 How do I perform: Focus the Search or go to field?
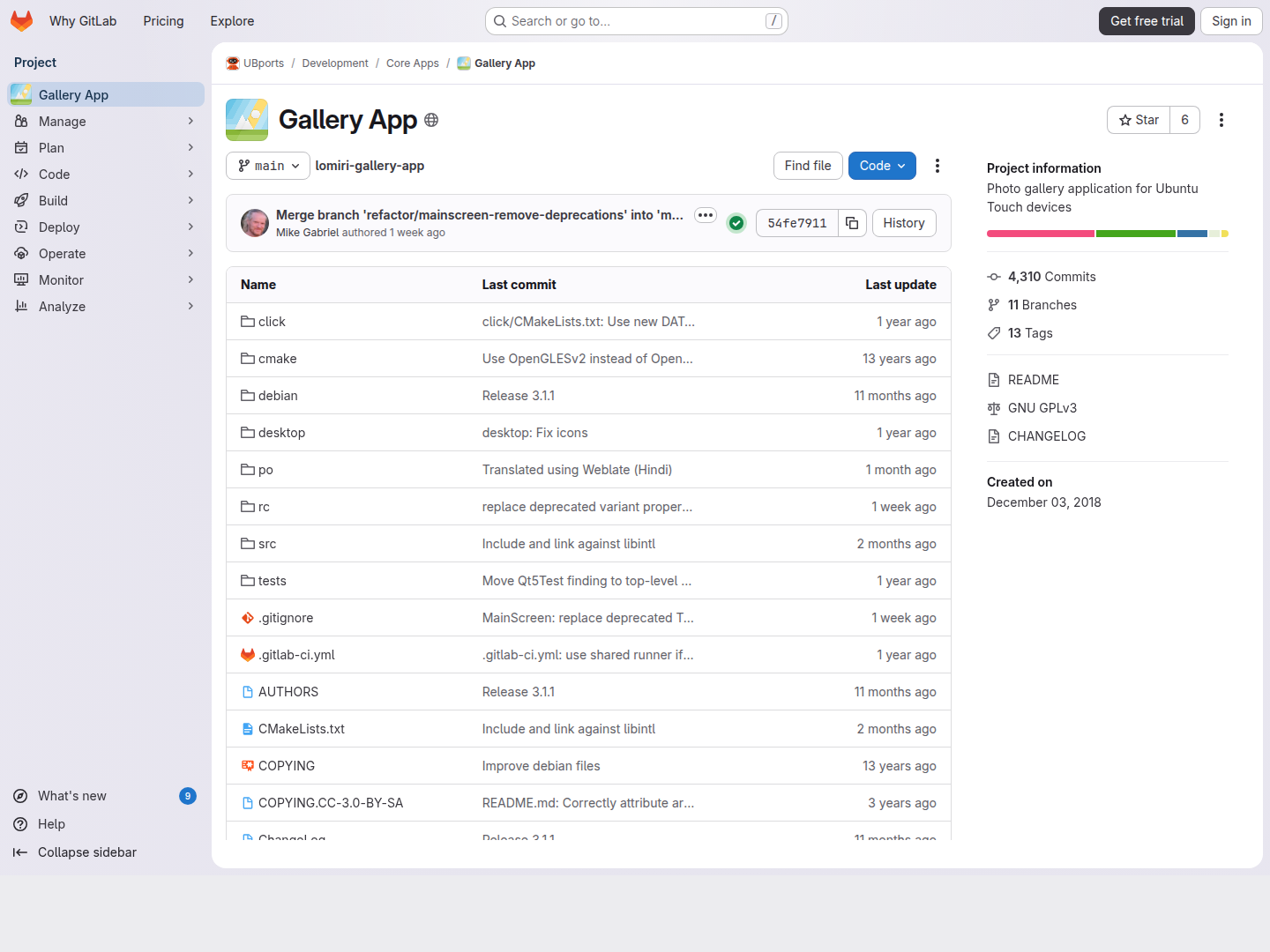pyautogui.click(x=637, y=21)
